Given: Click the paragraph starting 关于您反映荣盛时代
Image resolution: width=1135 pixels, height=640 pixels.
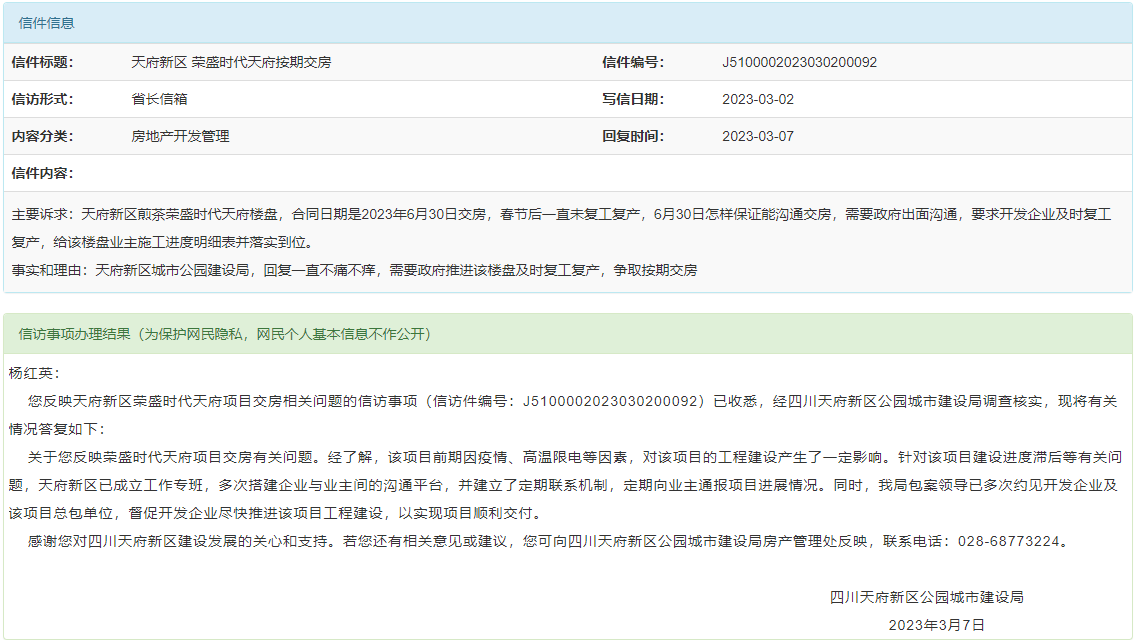Looking at the screenshot, I should tap(565, 485).
